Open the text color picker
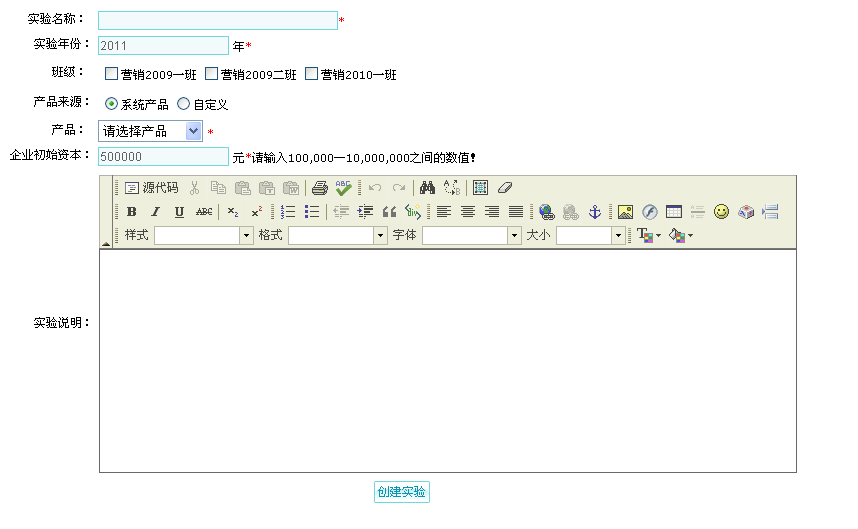 649,236
